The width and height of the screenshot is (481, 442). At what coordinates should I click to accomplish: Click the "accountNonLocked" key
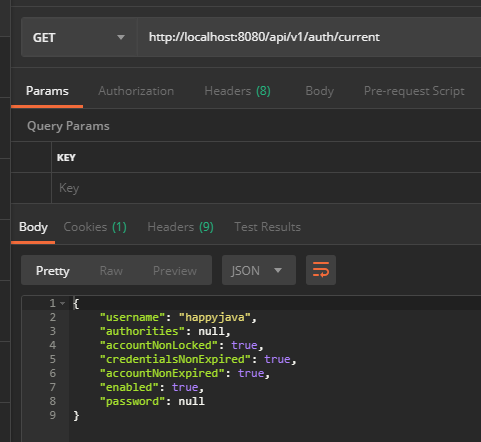[159, 345]
